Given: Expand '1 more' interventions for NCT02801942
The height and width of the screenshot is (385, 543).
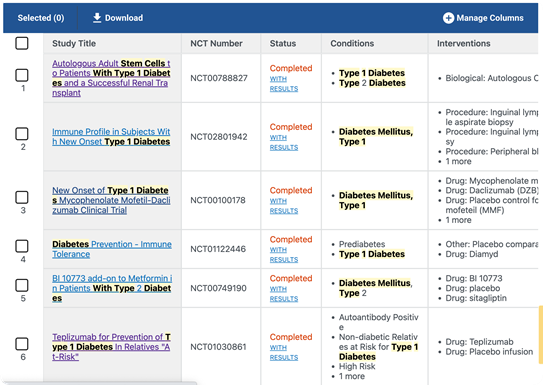Looking at the screenshot, I should pyautogui.click(x=458, y=161).
